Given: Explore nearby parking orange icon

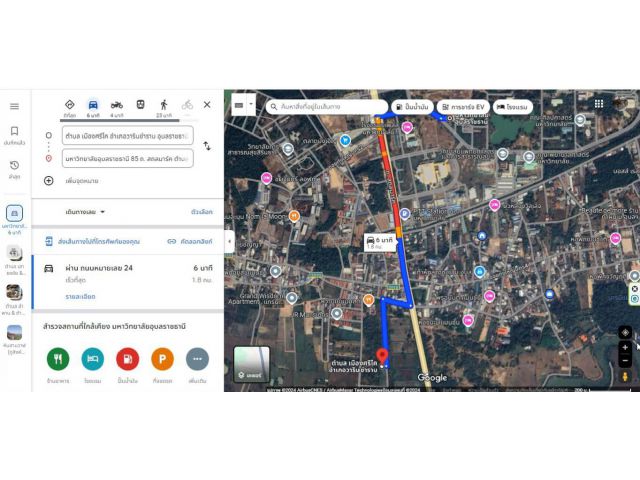Looking at the screenshot, I should [162, 359].
